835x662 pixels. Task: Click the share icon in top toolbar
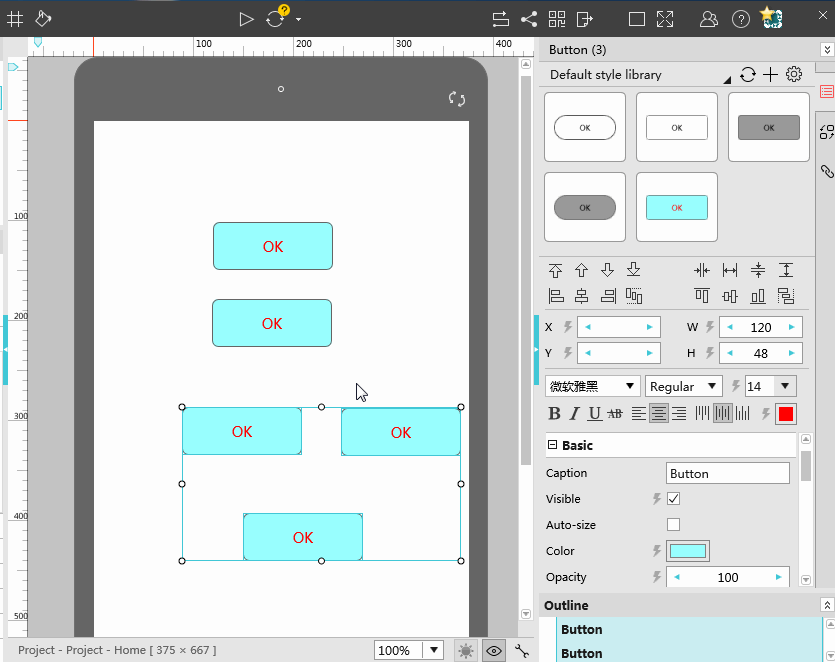(x=529, y=20)
